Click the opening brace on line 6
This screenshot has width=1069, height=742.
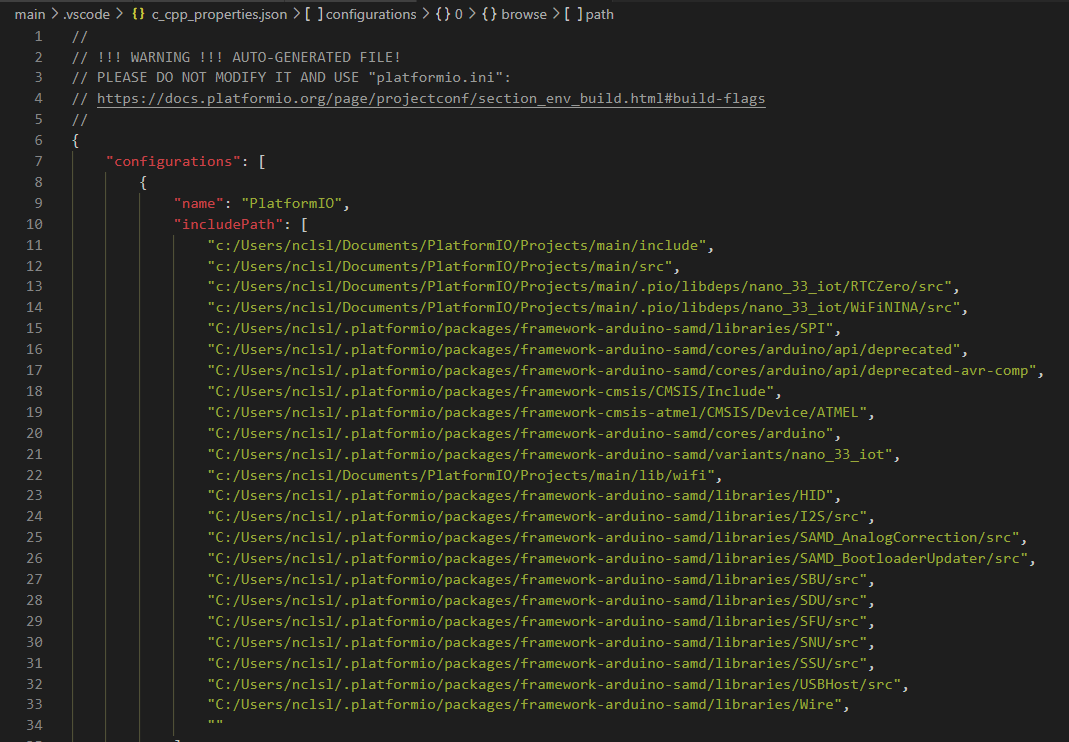tap(76, 141)
